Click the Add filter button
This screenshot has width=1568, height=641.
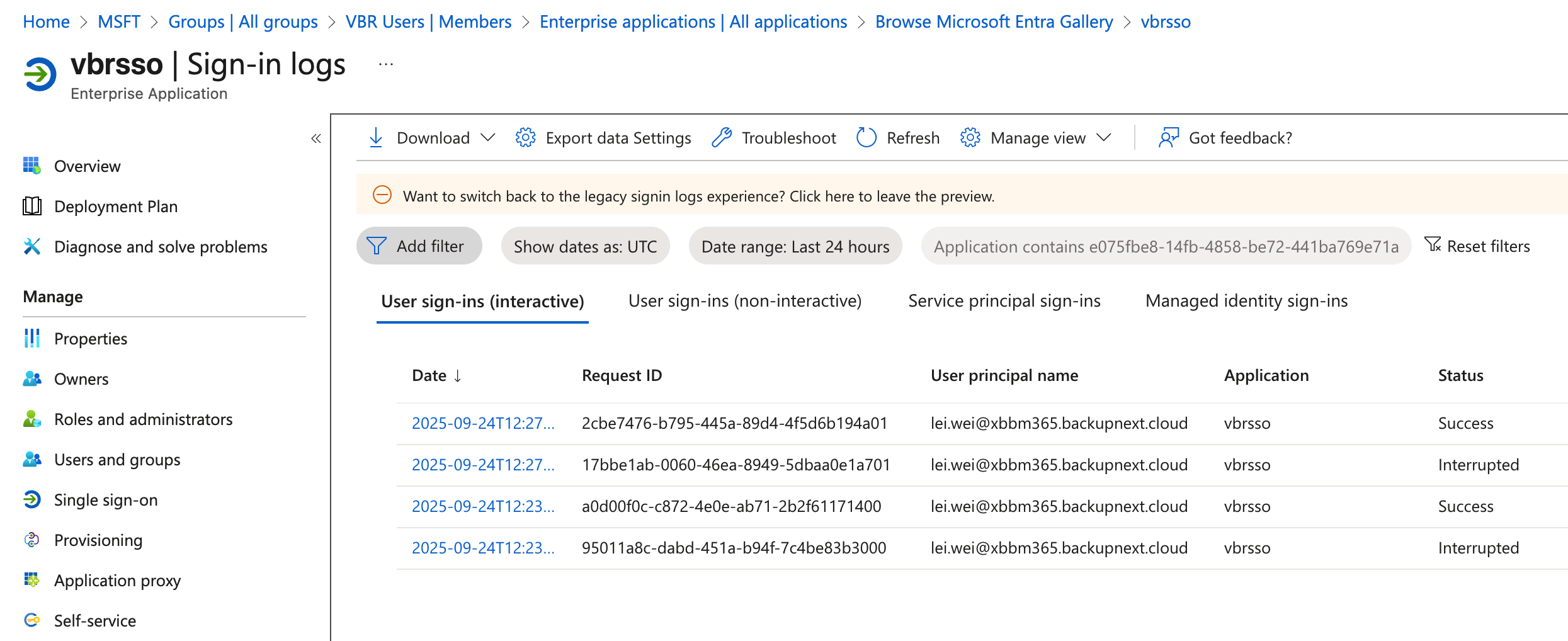coord(419,246)
